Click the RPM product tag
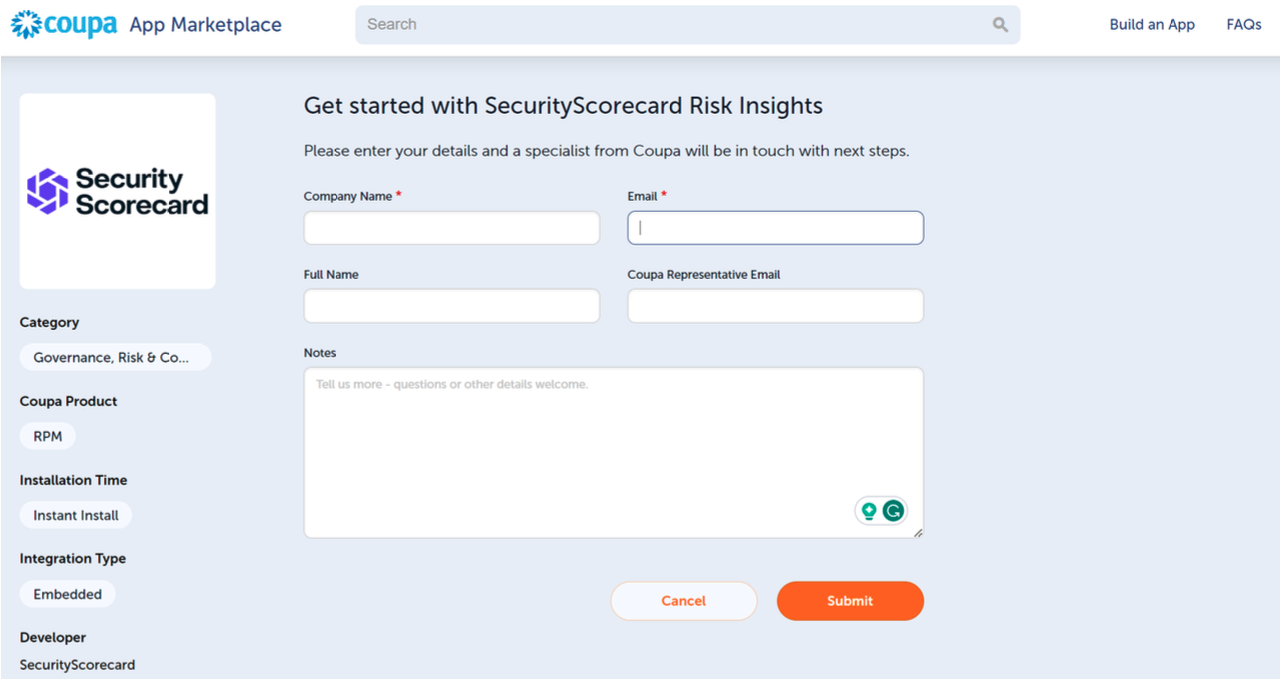 pyautogui.click(x=47, y=435)
